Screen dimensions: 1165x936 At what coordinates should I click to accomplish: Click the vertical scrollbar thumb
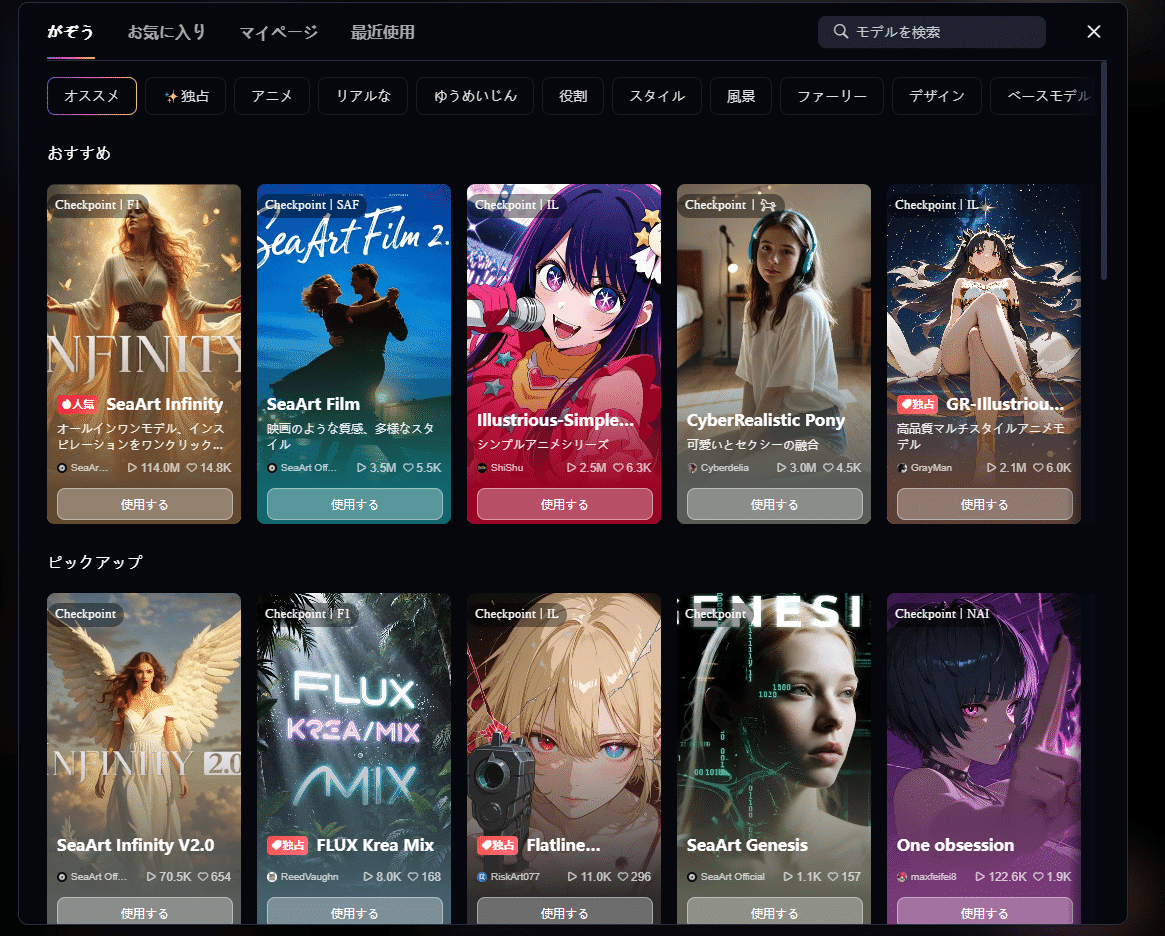(x=1104, y=171)
